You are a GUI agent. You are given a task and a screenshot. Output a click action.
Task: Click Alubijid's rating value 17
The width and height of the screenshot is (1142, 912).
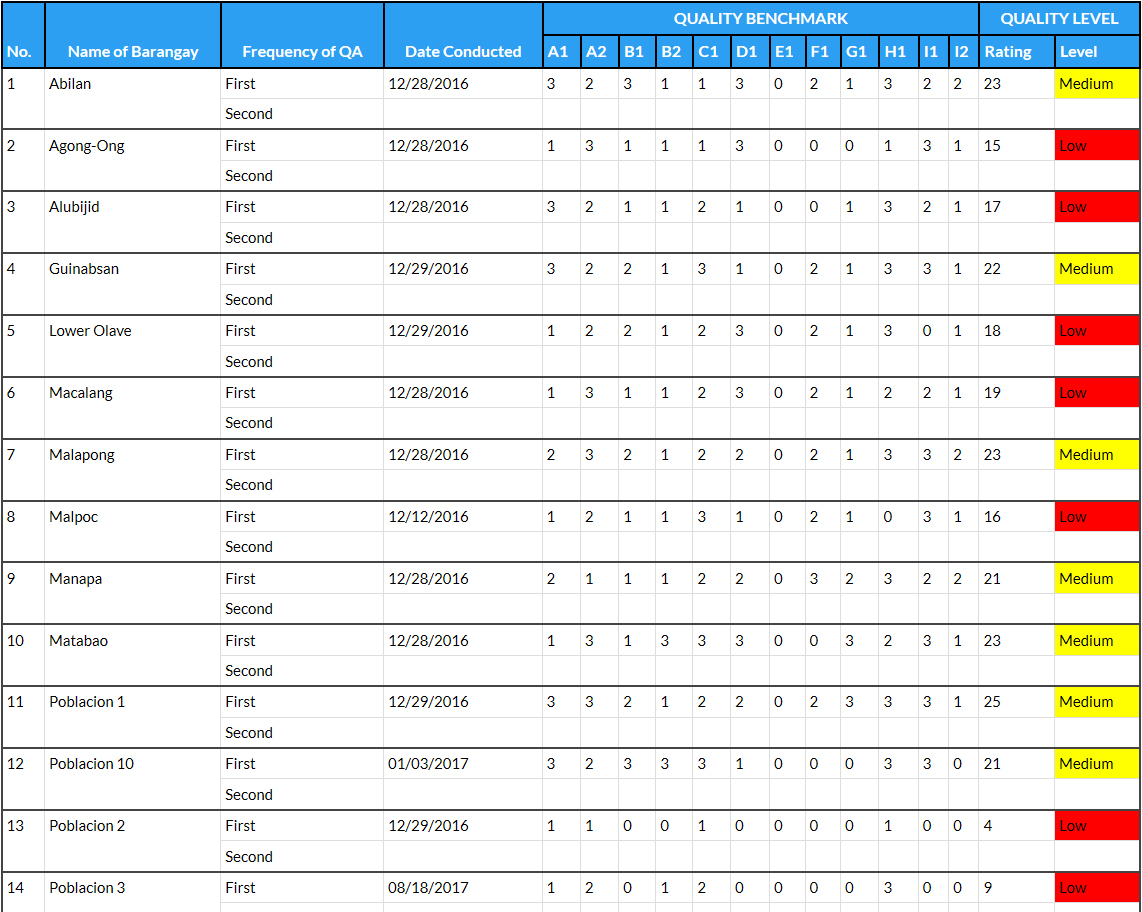(x=992, y=207)
